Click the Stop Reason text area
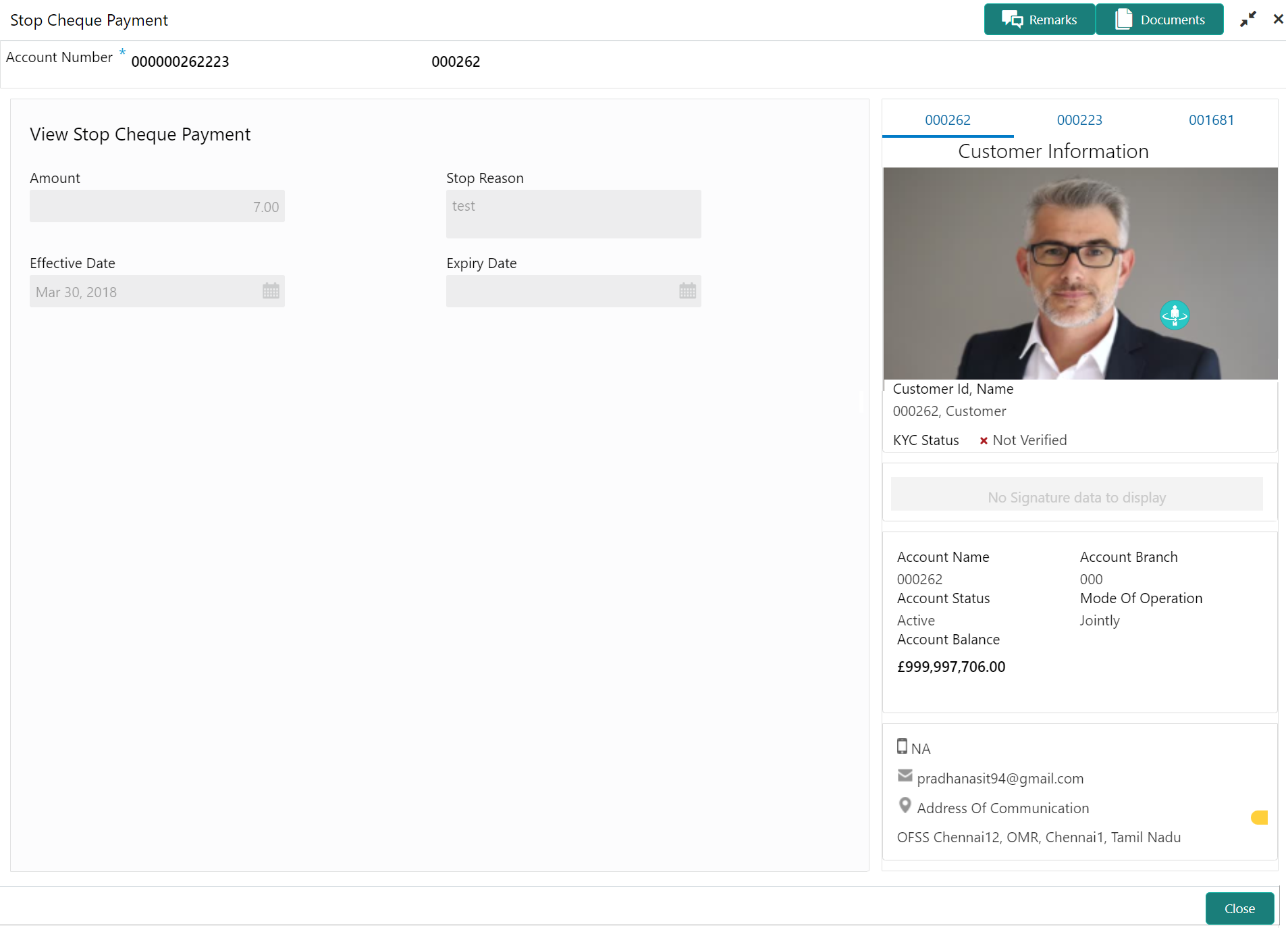1288x928 pixels. coord(574,214)
